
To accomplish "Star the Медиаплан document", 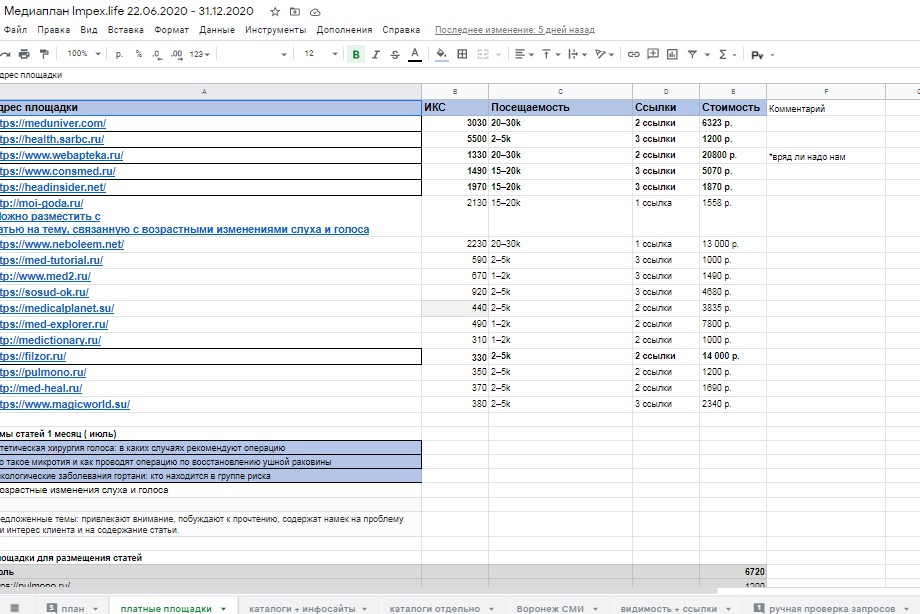I will [275, 12].
